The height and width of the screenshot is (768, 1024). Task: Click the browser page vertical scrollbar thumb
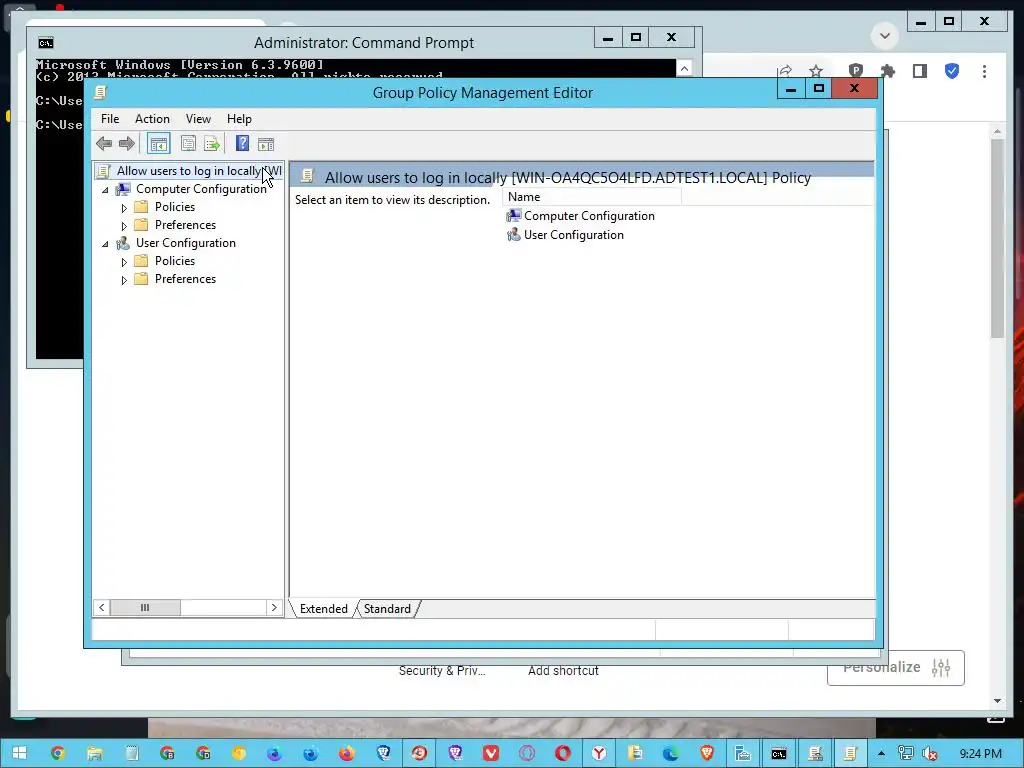997,238
